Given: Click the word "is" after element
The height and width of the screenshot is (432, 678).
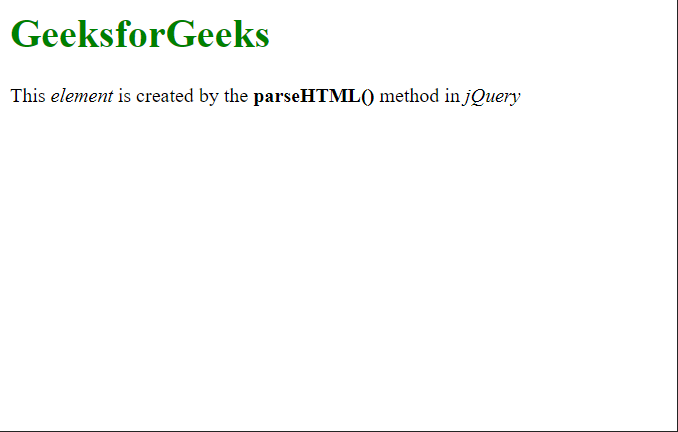Looking at the screenshot, I should click(125, 96).
